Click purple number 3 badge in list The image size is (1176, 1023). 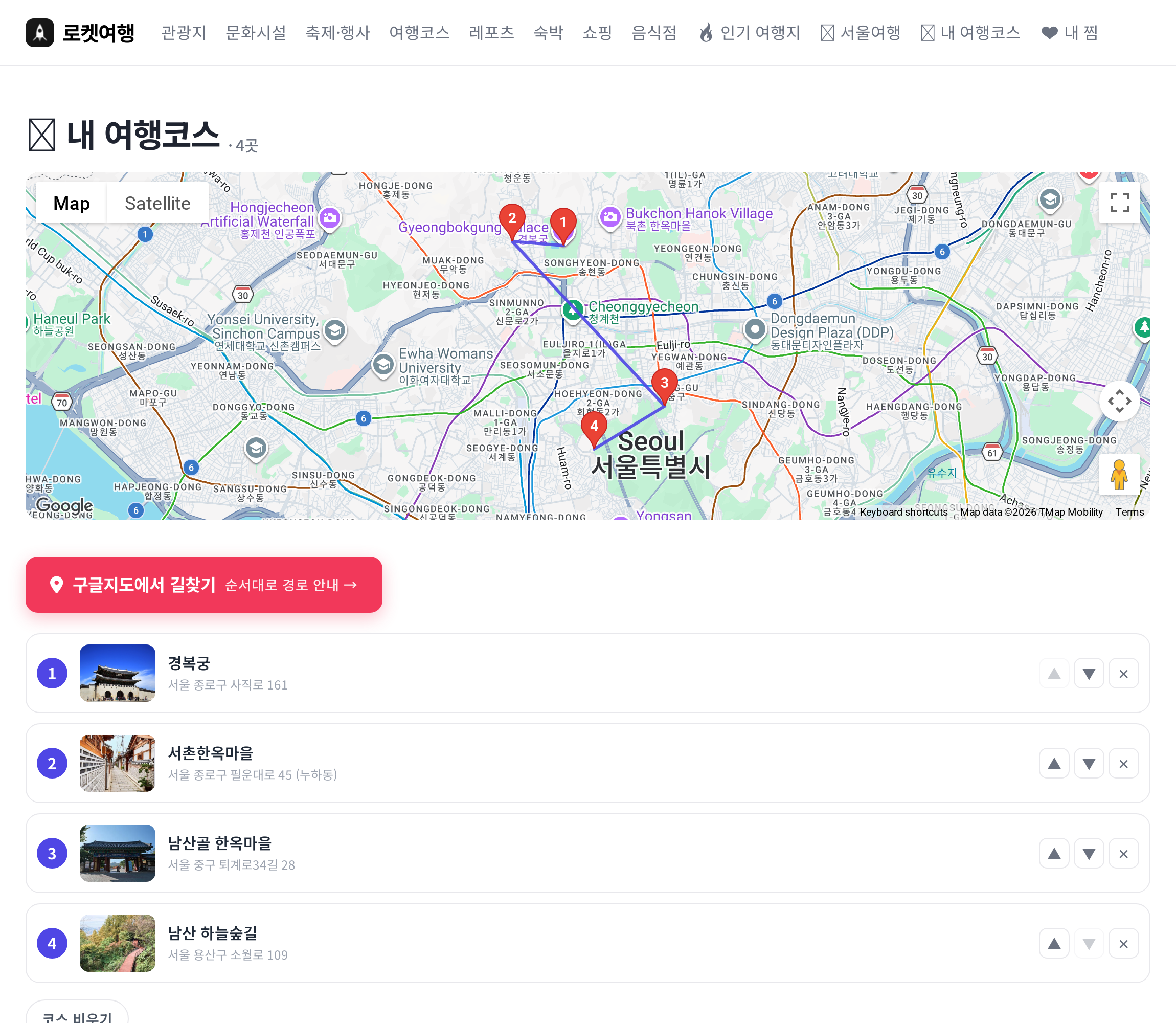click(x=52, y=853)
